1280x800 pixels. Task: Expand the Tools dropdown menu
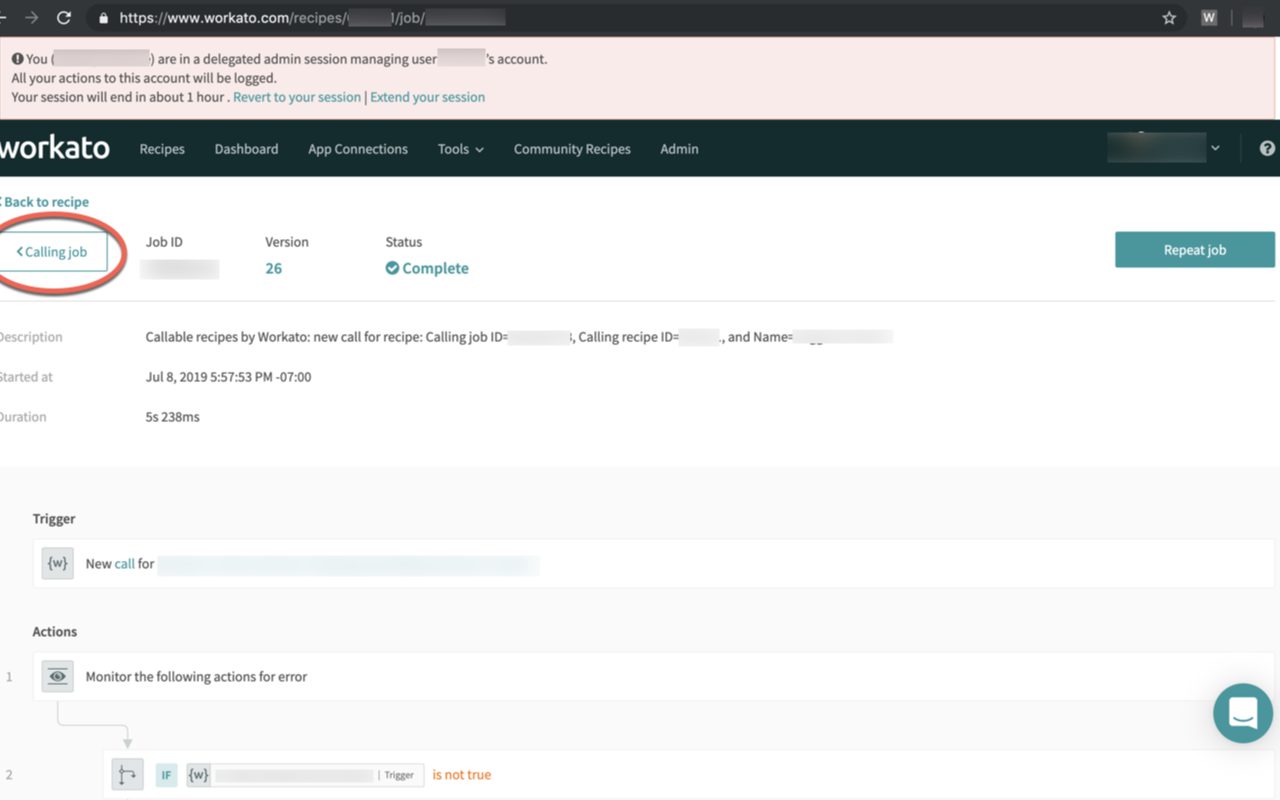pos(460,149)
